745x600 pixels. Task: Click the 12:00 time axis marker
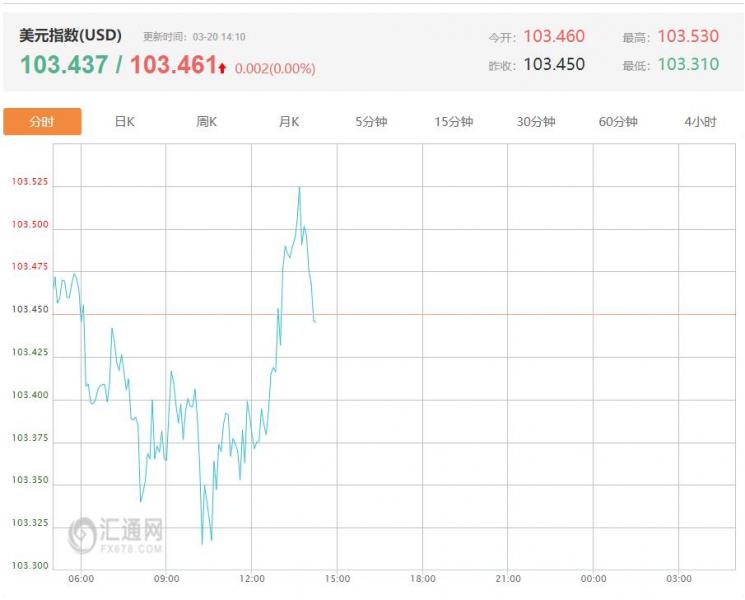click(x=252, y=578)
